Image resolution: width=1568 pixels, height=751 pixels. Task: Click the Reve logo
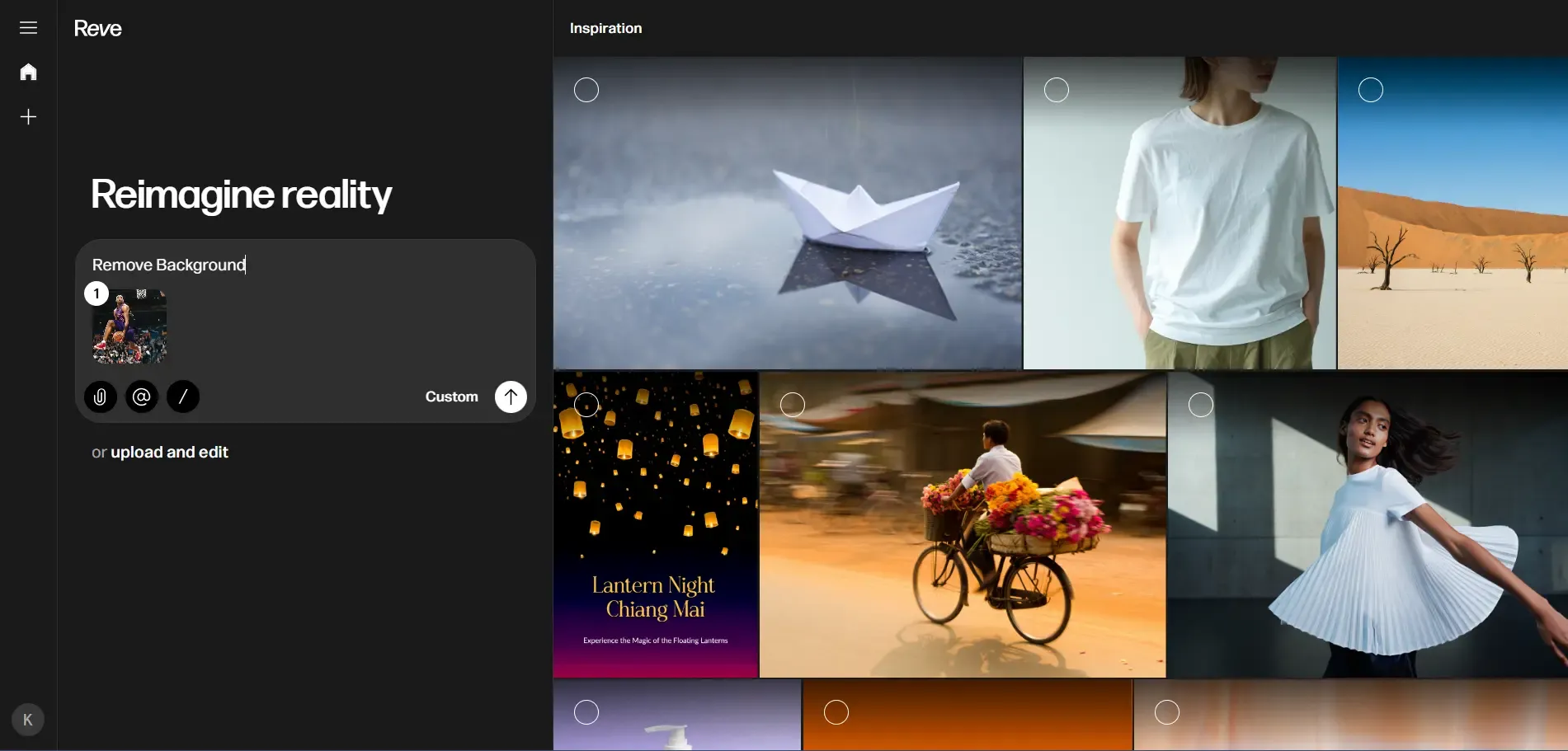pyautogui.click(x=97, y=28)
